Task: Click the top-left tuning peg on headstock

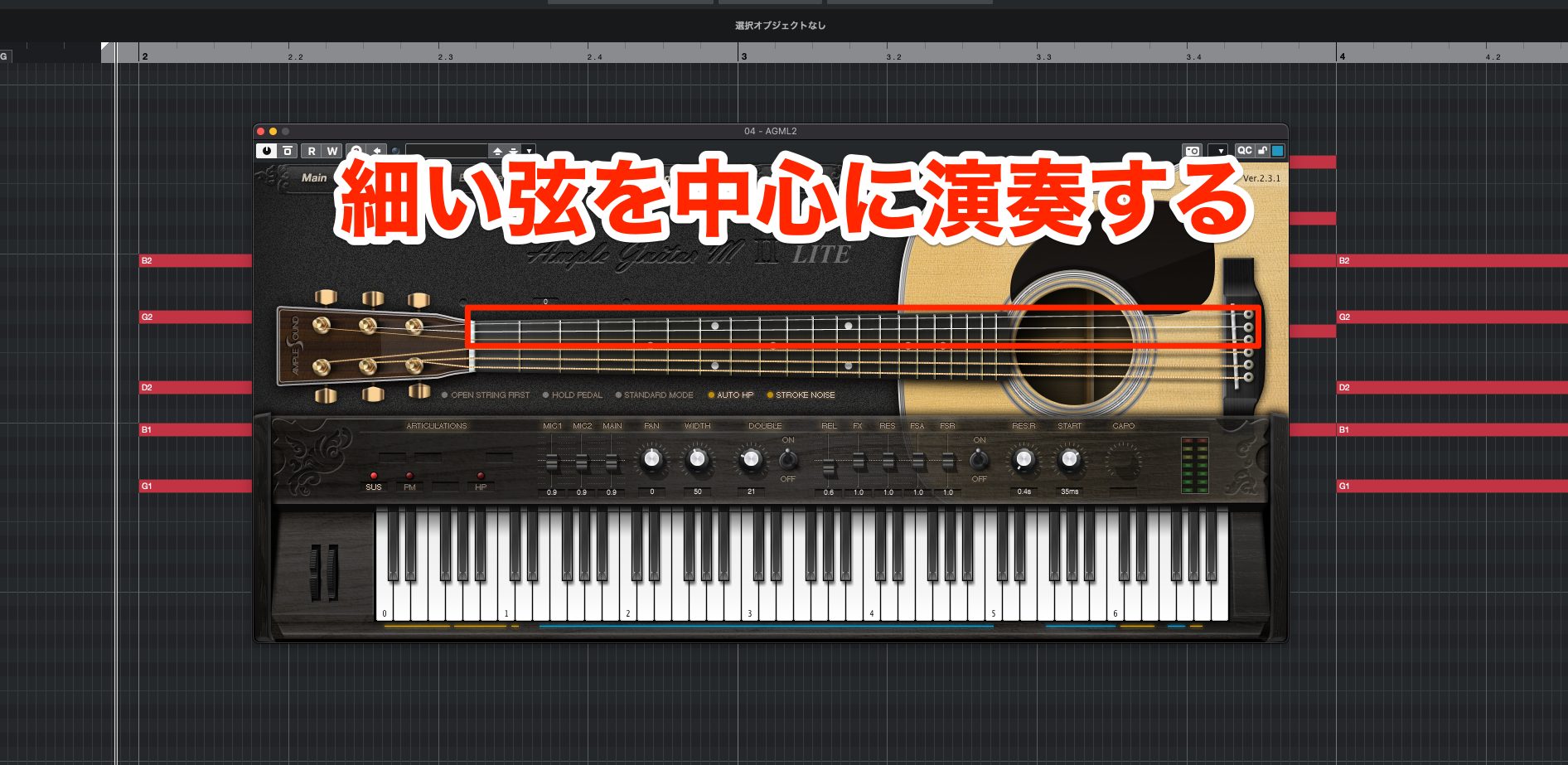Action: click(x=325, y=297)
